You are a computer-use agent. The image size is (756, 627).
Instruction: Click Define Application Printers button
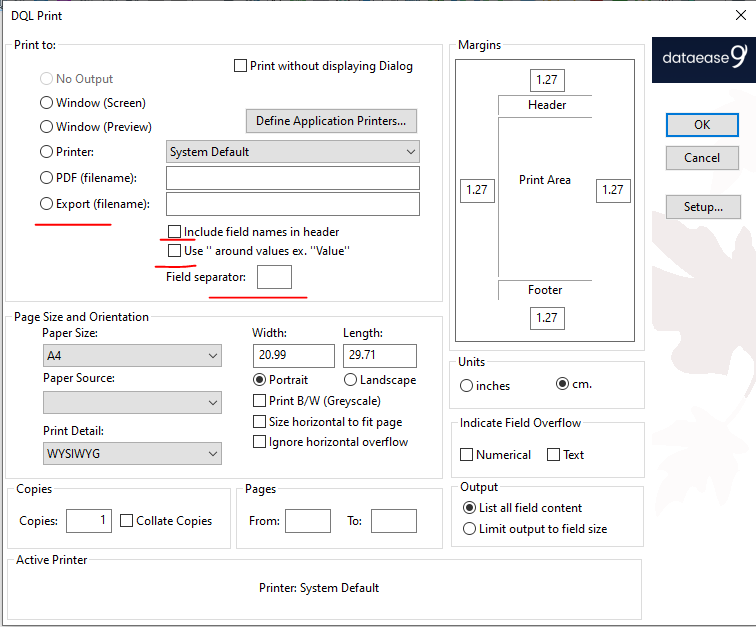coord(331,121)
